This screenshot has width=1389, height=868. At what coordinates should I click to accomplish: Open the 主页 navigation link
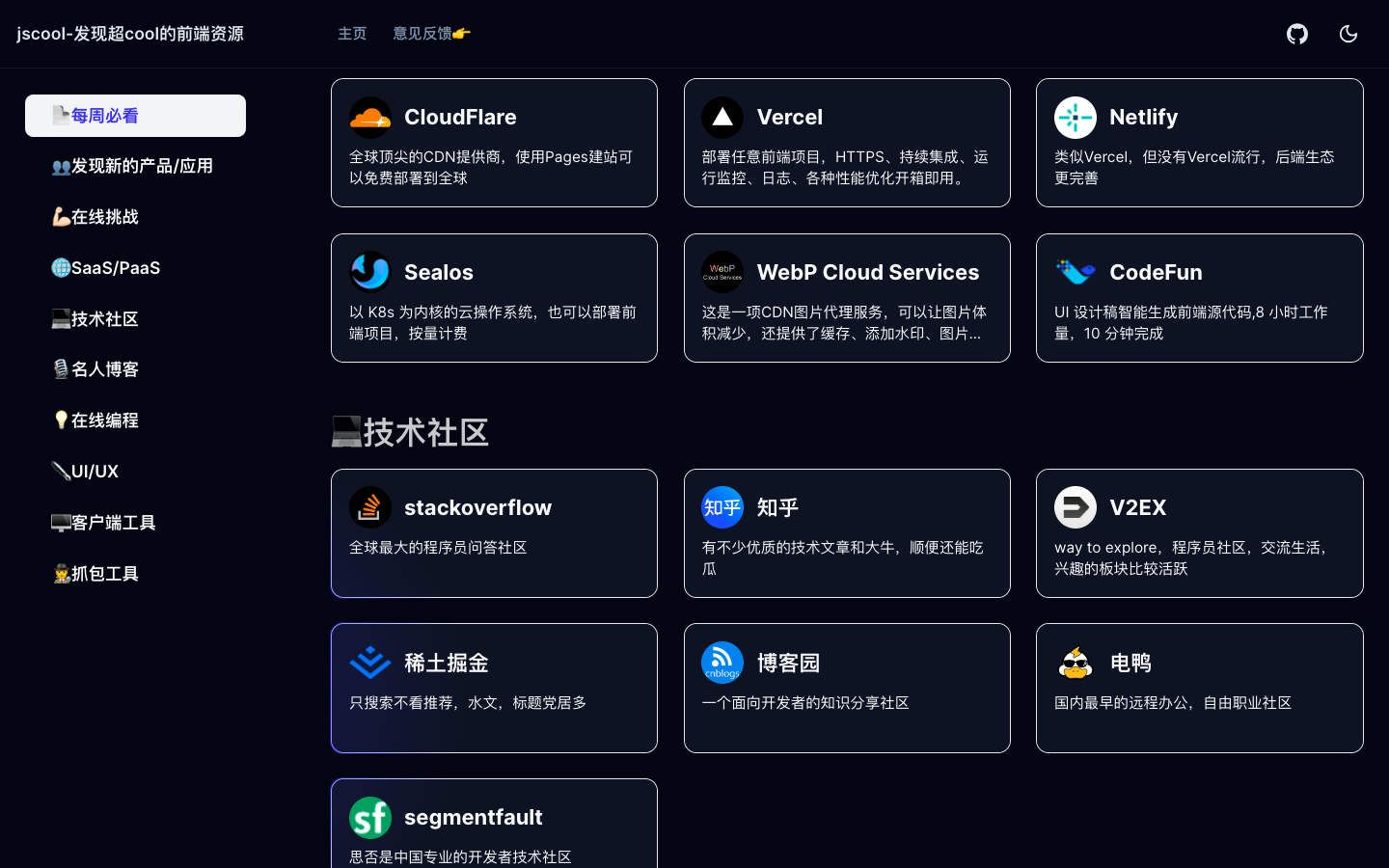click(352, 34)
